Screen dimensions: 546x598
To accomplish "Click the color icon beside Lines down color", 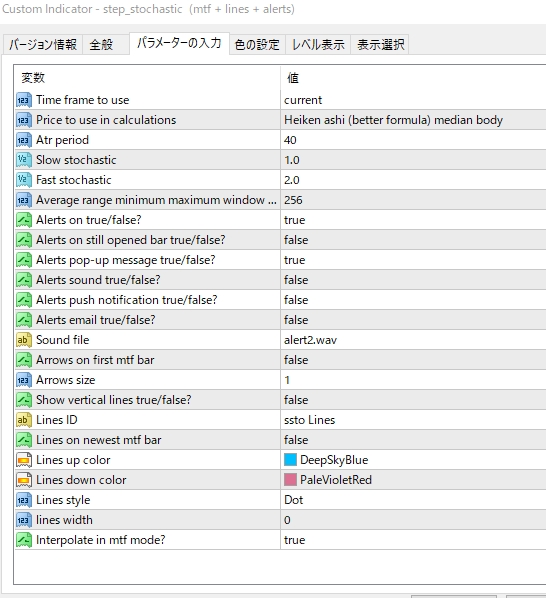I will [24, 480].
